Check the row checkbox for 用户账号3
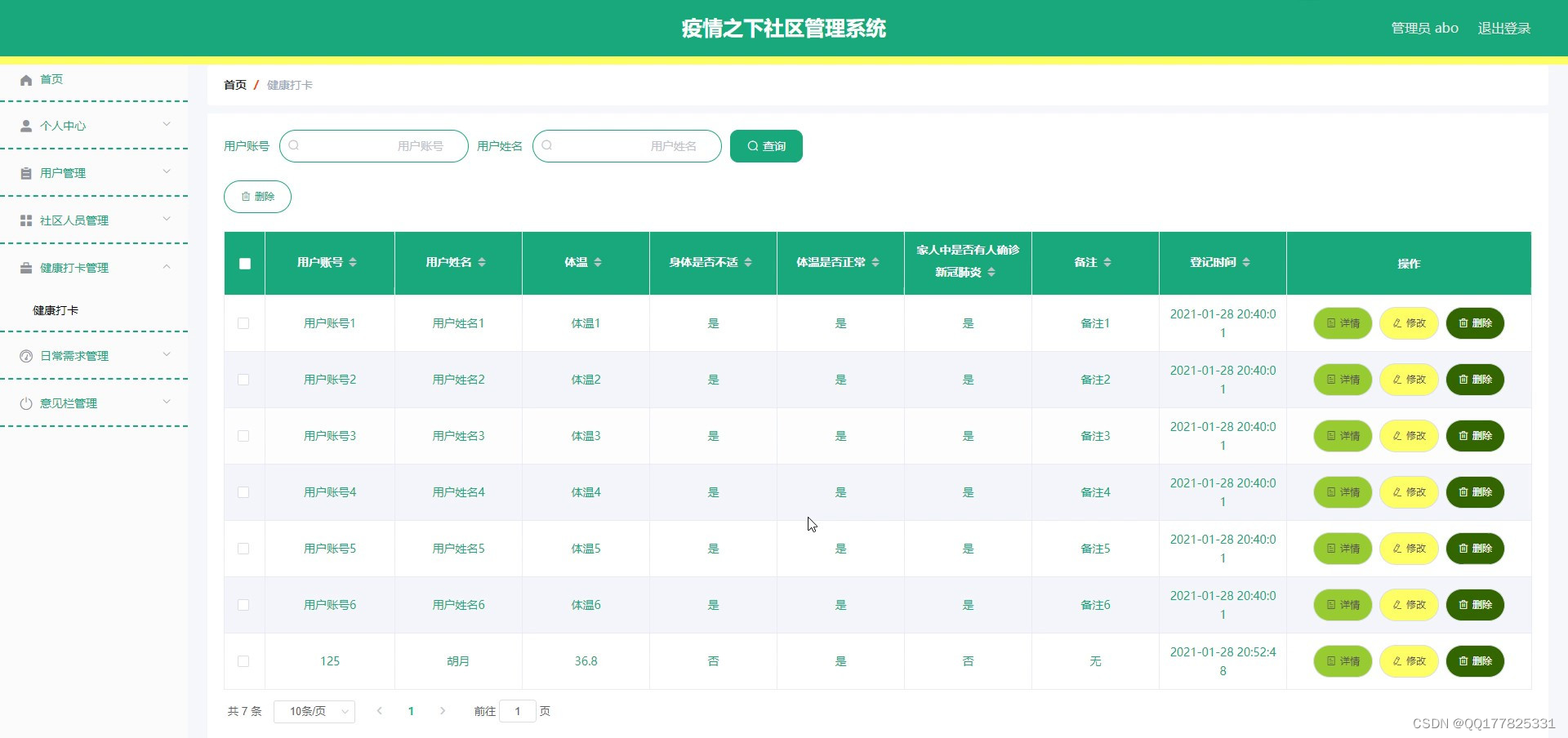This screenshot has height=738, width=1568. tap(243, 436)
